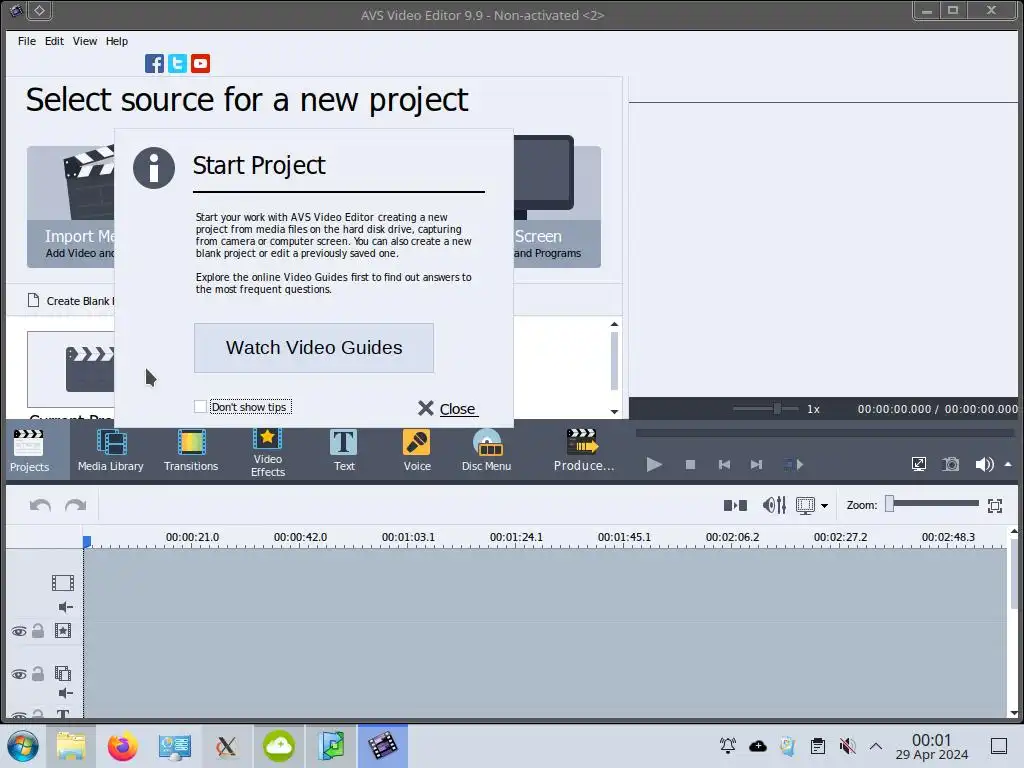Open the Disc Menu panel
This screenshot has width=1024, height=768.
coord(487,451)
